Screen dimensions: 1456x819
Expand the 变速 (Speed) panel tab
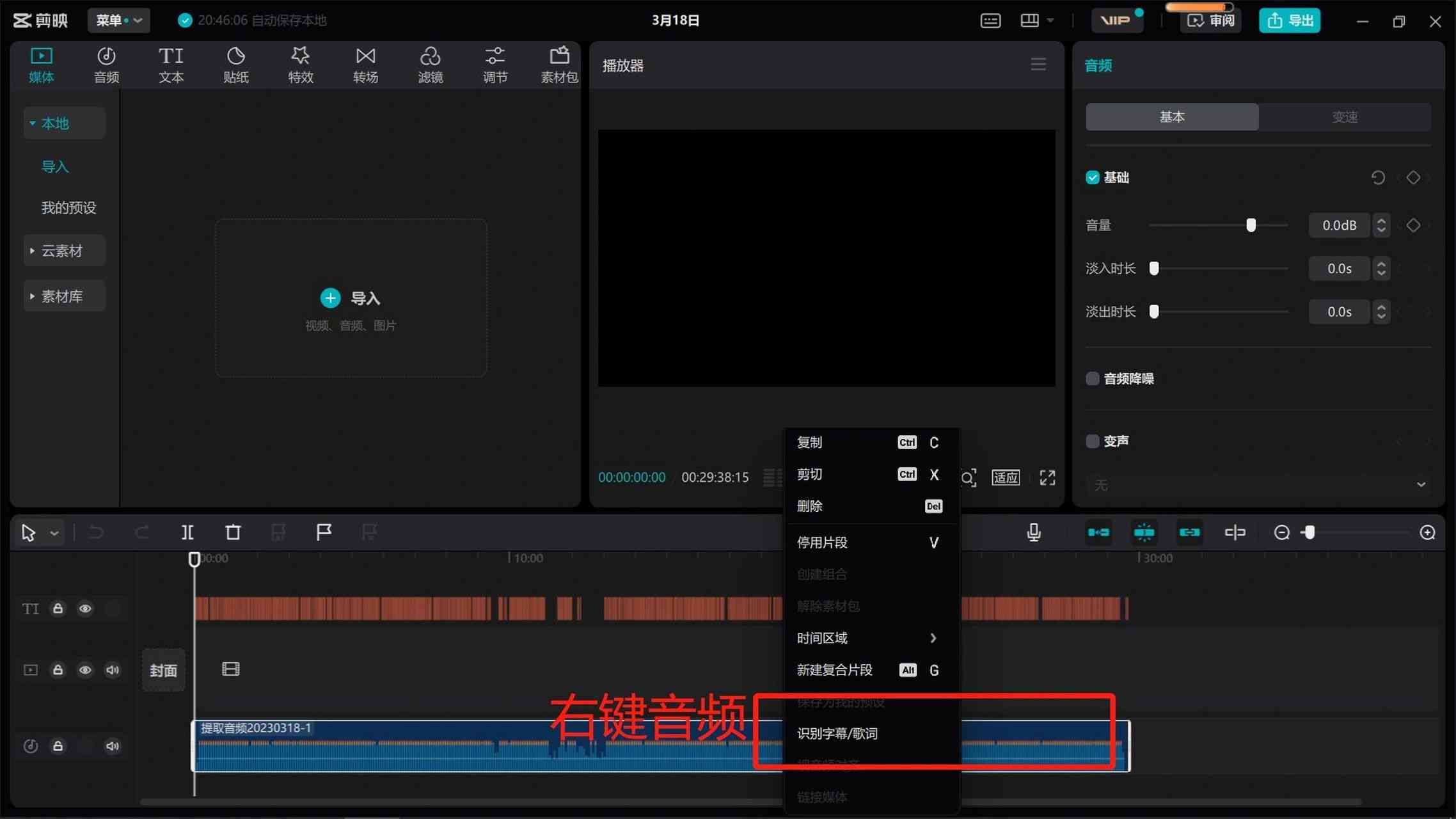[1345, 117]
